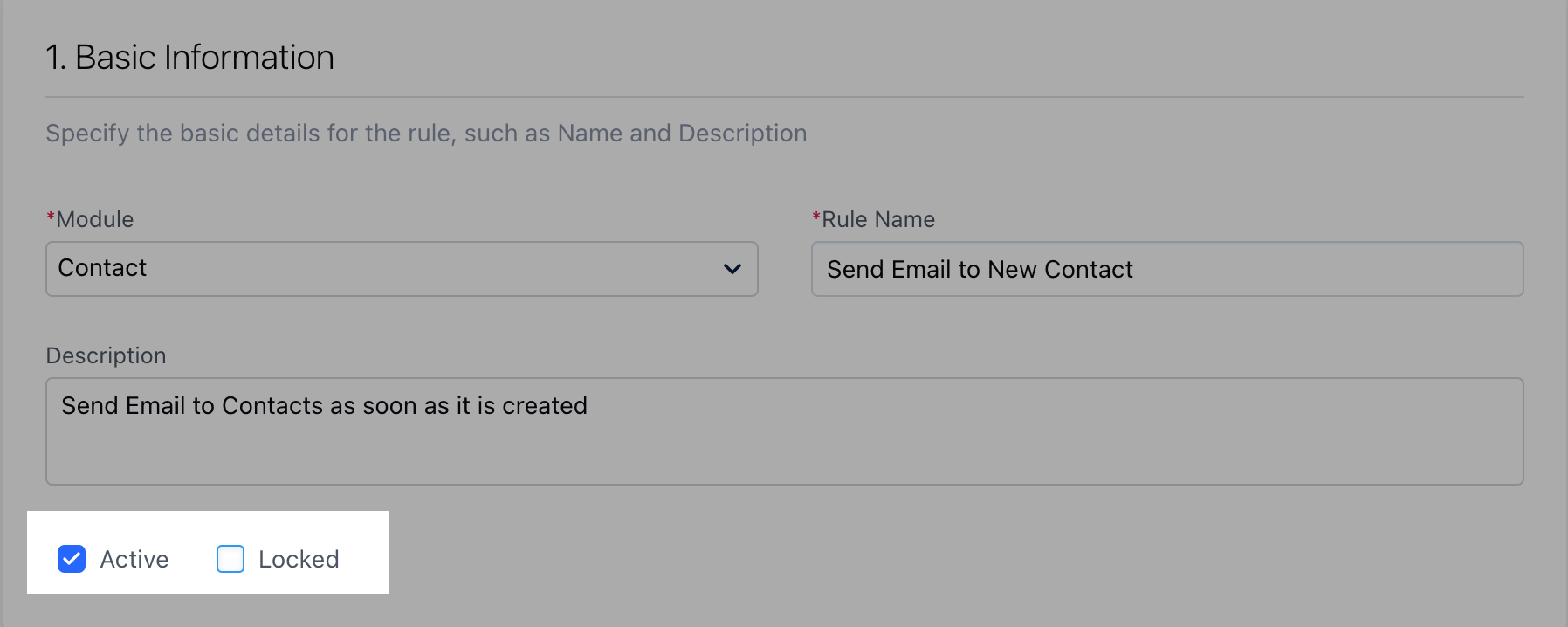The image size is (1568, 627).
Task: Click the Active checkbox label text
Action: 134,559
